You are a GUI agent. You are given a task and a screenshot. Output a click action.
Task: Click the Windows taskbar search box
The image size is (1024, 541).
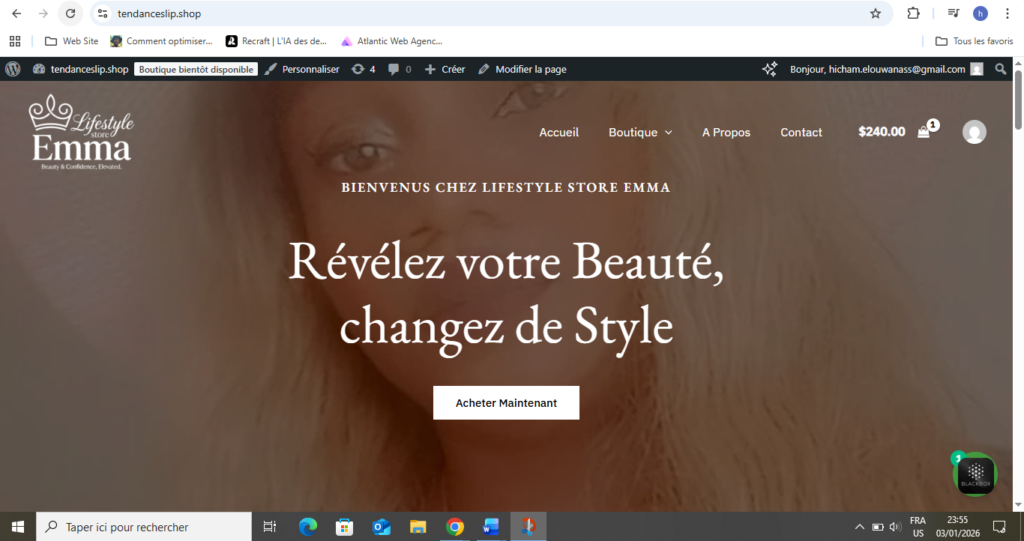(x=144, y=526)
